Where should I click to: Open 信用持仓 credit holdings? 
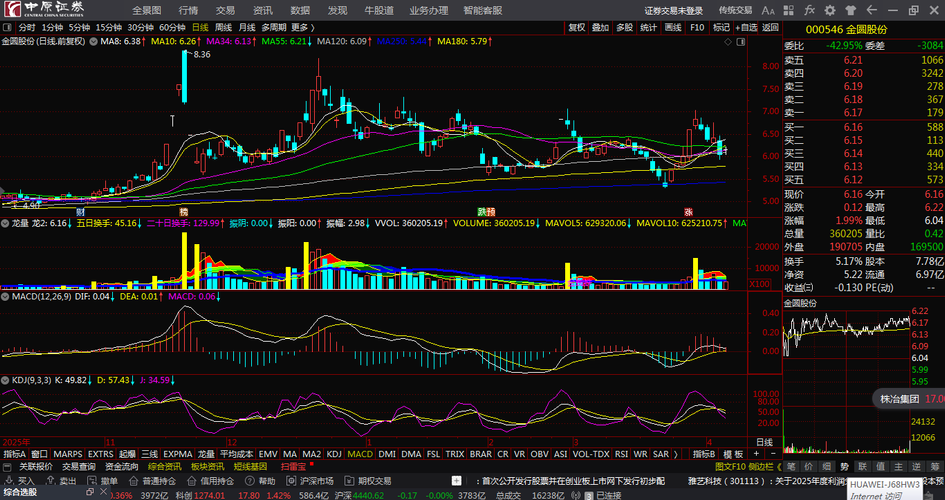pyautogui.click(x=210, y=481)
